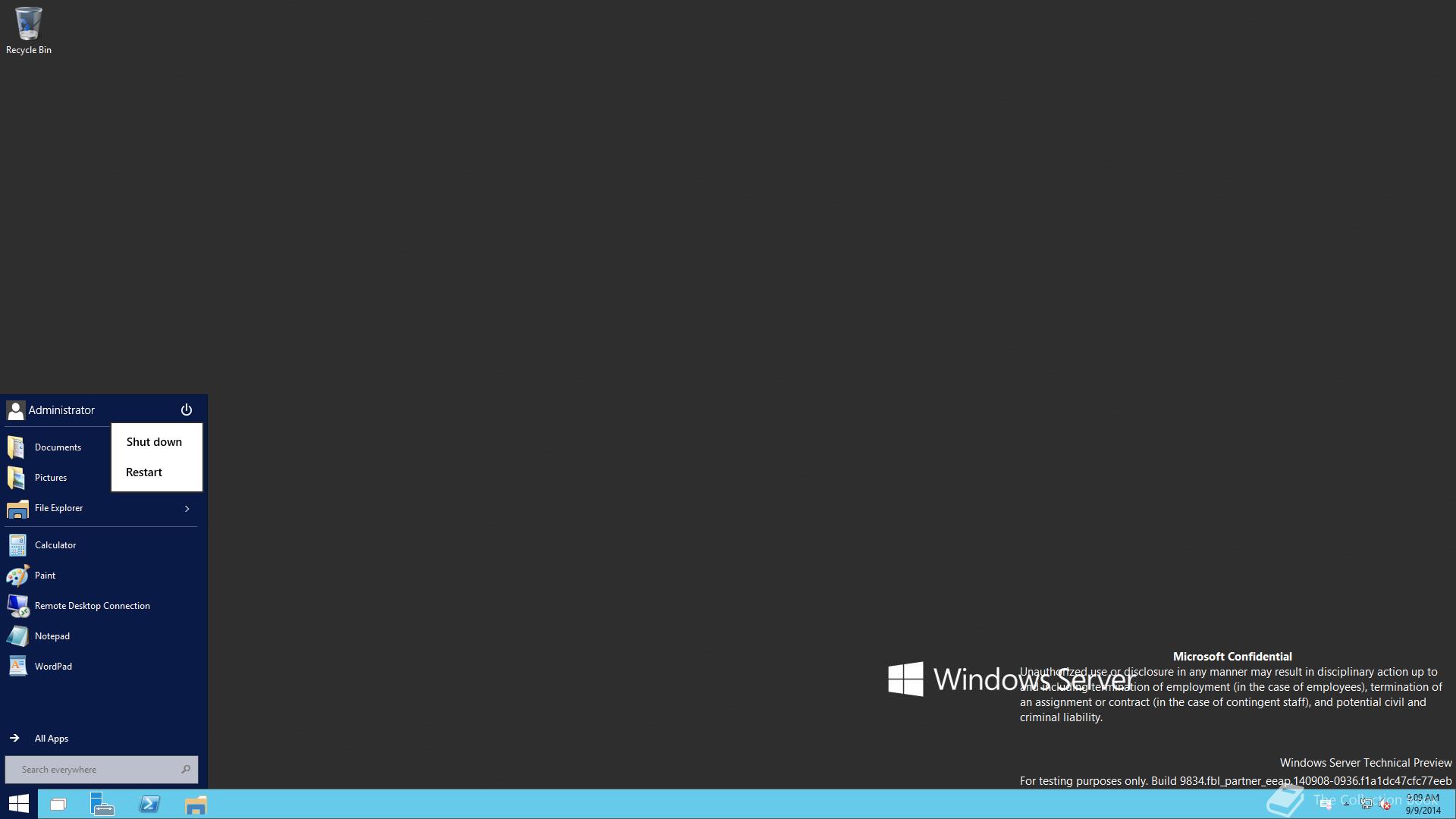
Task: Choose Shut down from power menu
Action: click(156, 442)
